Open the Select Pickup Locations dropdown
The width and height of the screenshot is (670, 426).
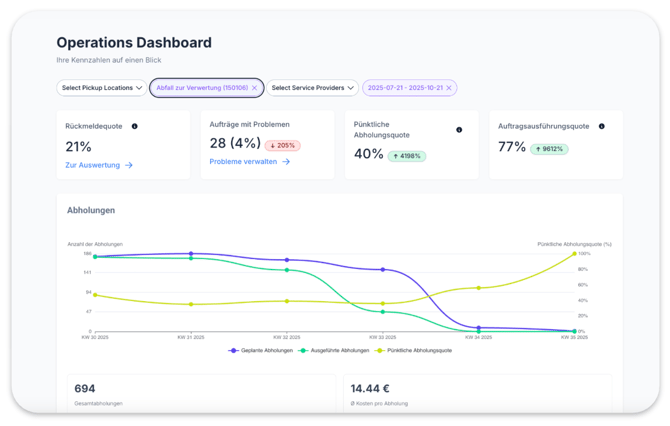(101, 88)
